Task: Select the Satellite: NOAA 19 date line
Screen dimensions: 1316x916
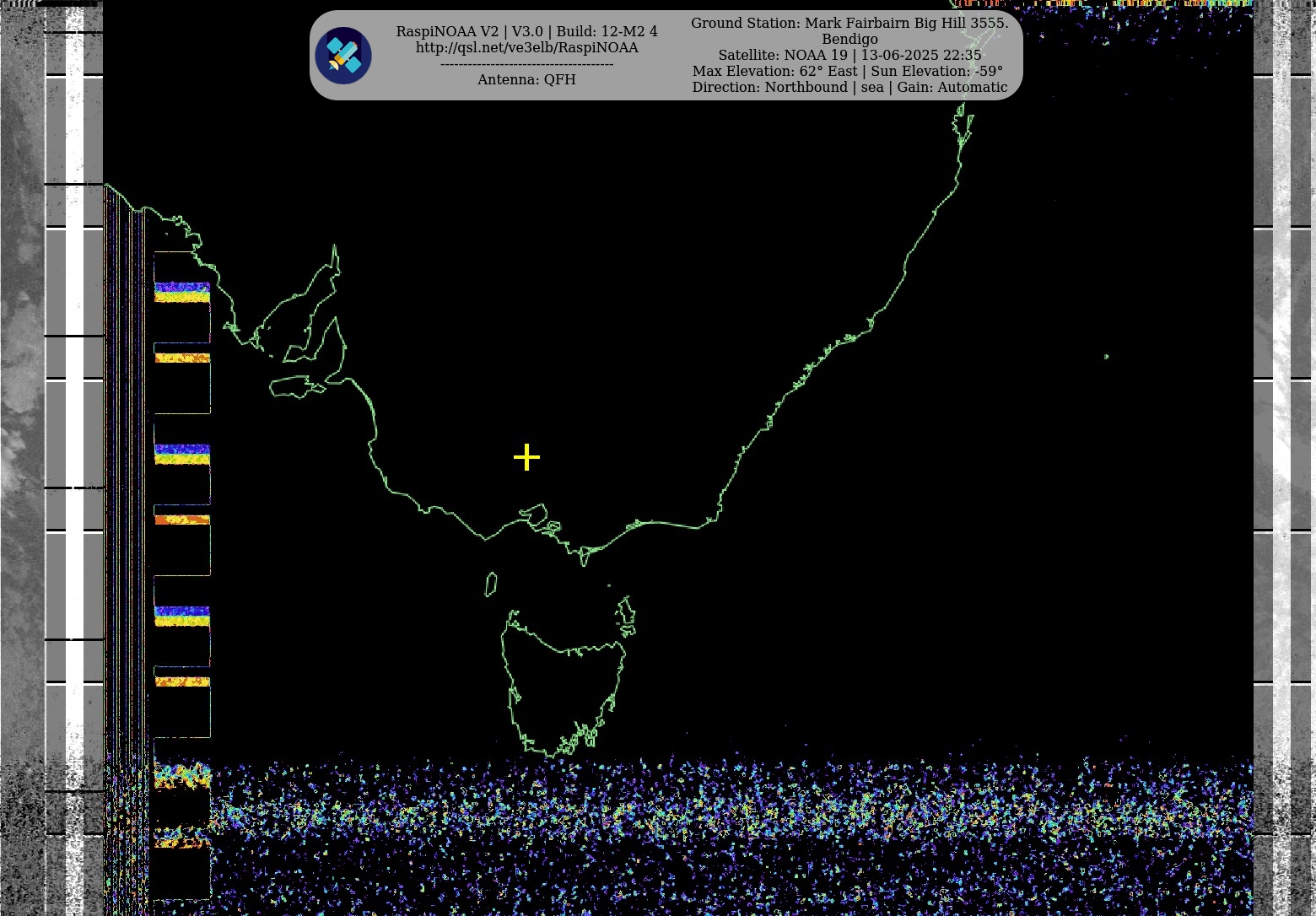Action: (849, 56)
